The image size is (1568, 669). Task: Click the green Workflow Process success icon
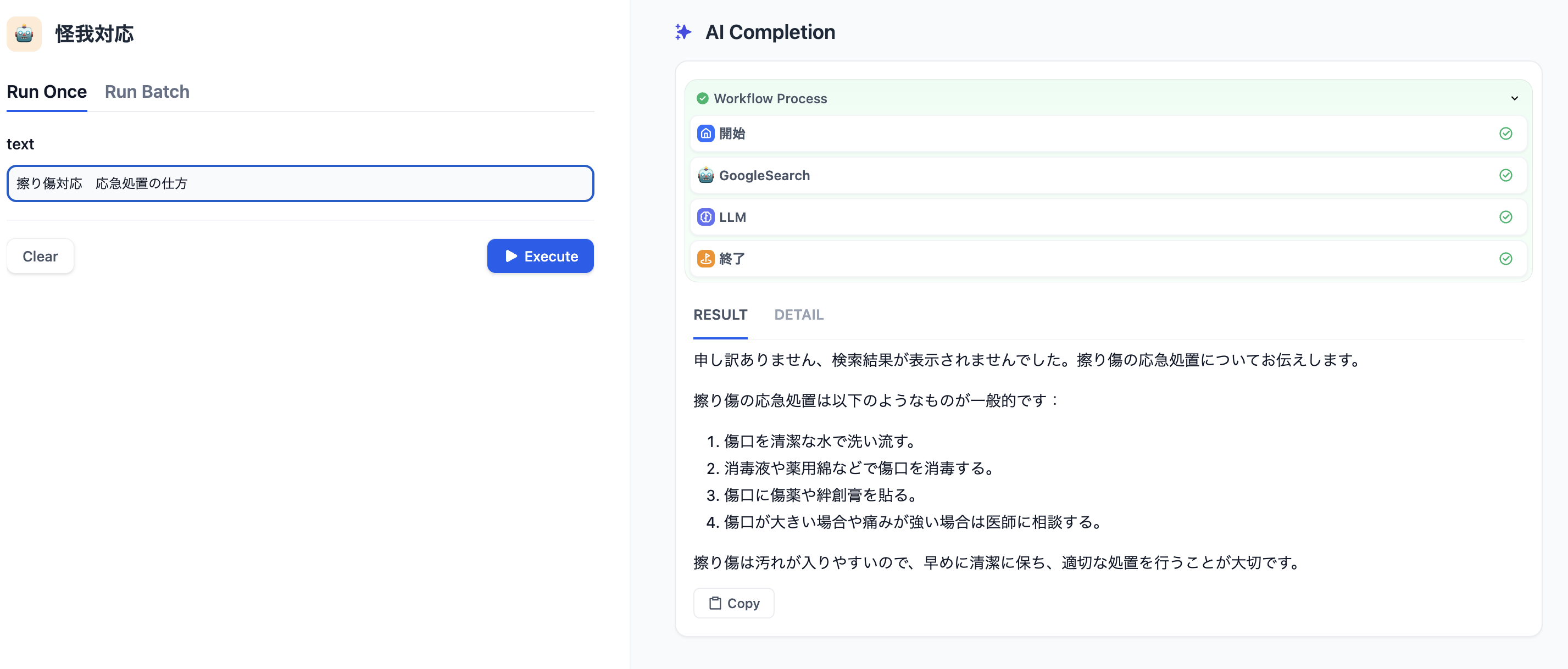703,99
